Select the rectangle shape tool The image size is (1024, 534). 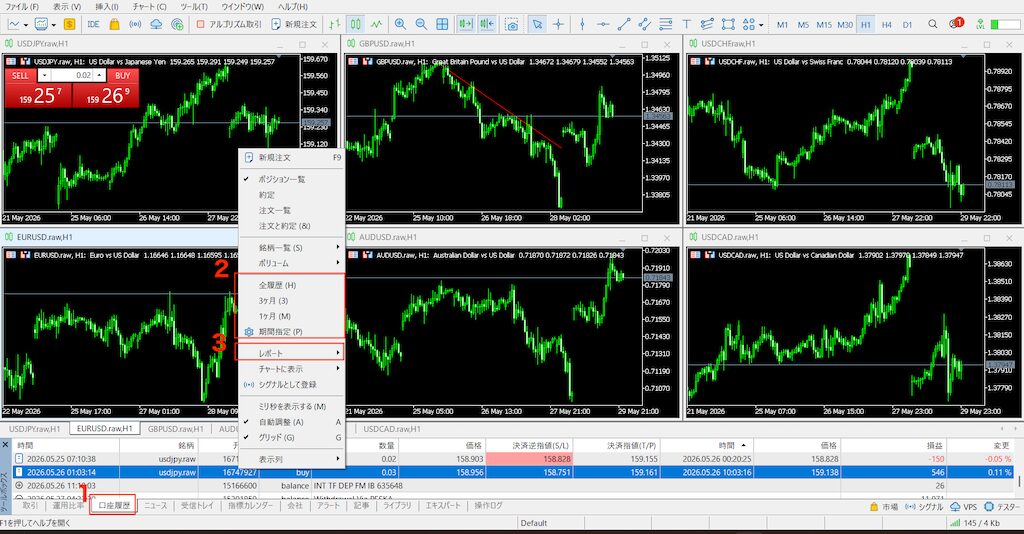pos(728,24)
